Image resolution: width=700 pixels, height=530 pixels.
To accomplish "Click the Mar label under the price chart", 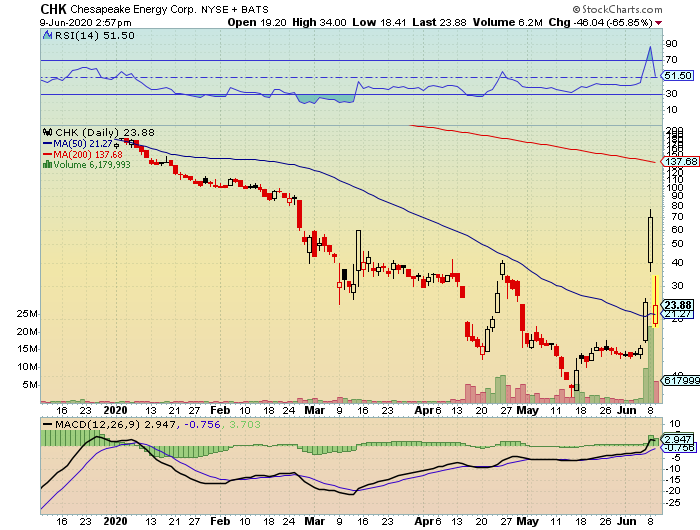I will point(314,410).
